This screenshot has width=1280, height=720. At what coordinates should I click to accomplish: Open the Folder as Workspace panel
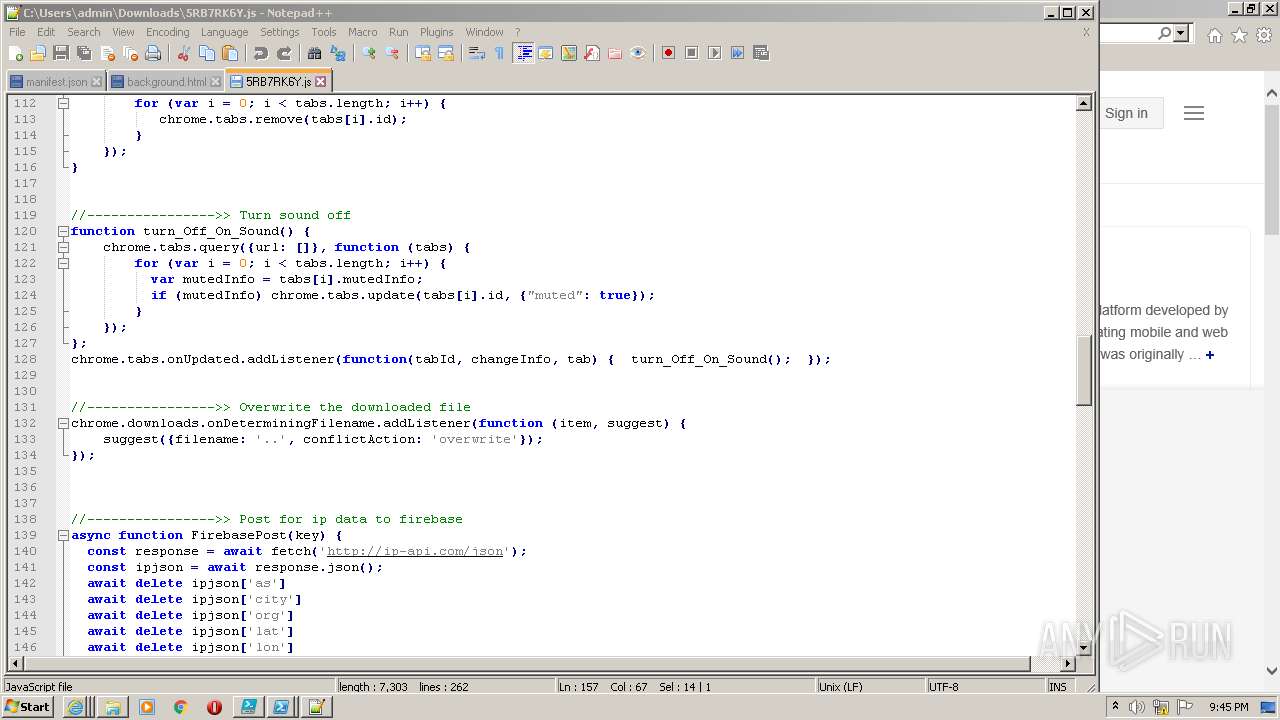(615, 53)
